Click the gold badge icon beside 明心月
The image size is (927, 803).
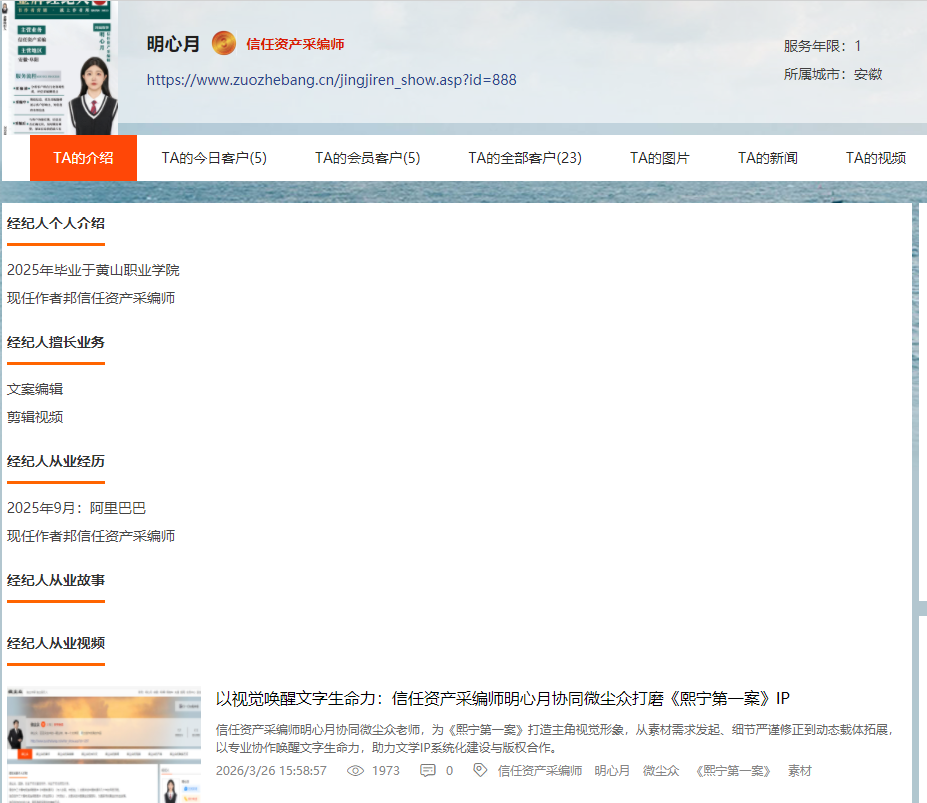pos(224,44)
